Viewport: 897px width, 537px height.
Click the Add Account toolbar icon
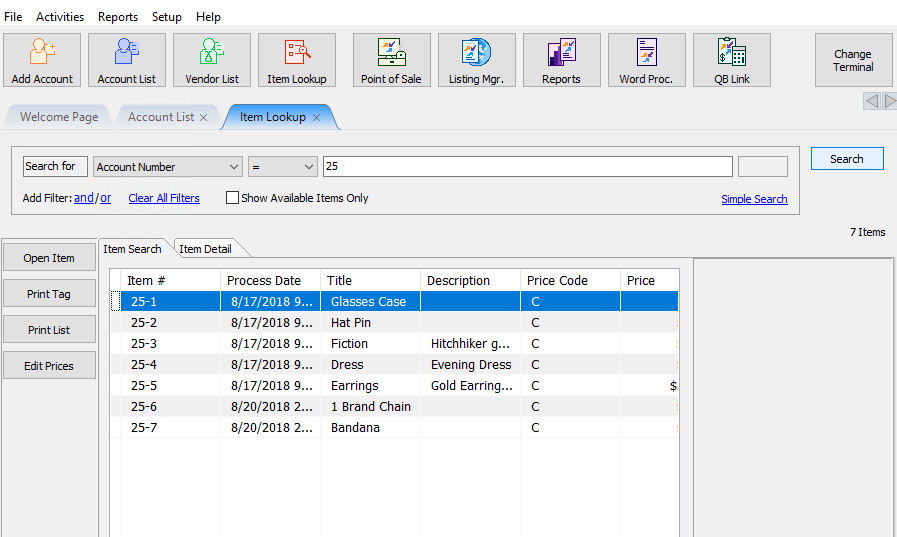coord(42,60)
